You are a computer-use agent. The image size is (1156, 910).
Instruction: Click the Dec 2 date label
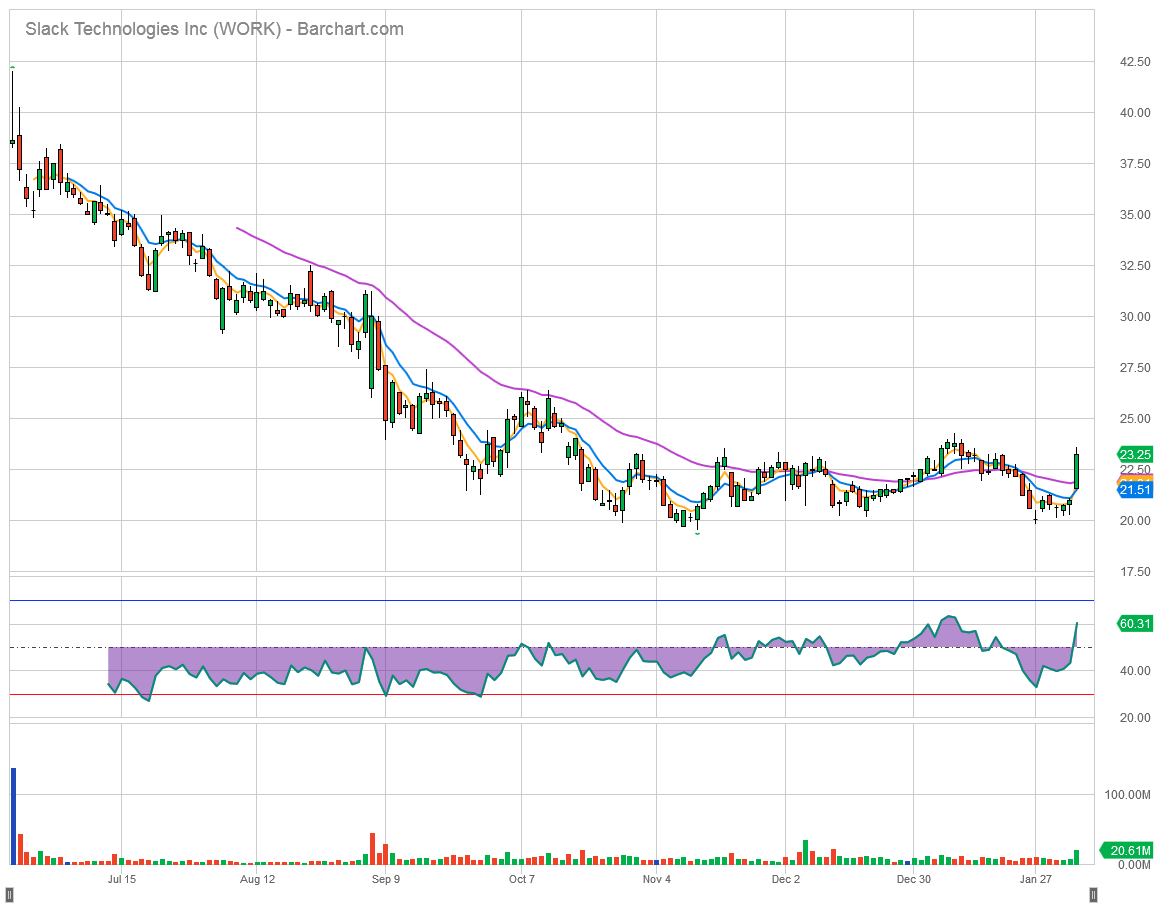click(x=786, y=879)
